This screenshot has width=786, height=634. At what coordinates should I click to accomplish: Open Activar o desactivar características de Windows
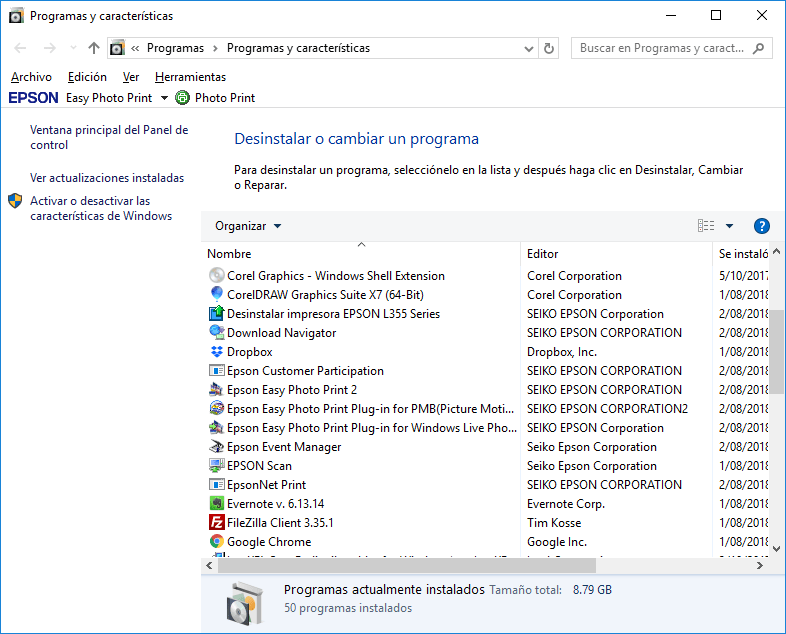(101, 208)
